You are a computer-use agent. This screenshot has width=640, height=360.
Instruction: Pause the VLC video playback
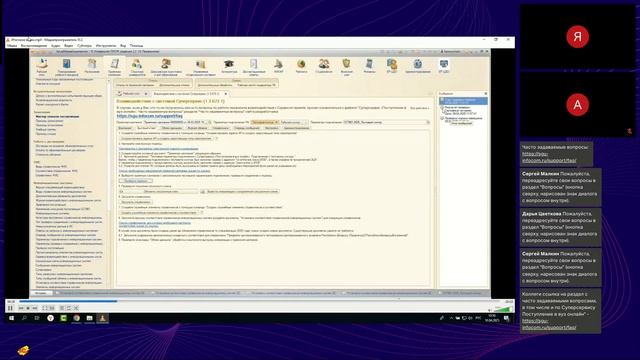pyautogui.click(x=10, y=308)
